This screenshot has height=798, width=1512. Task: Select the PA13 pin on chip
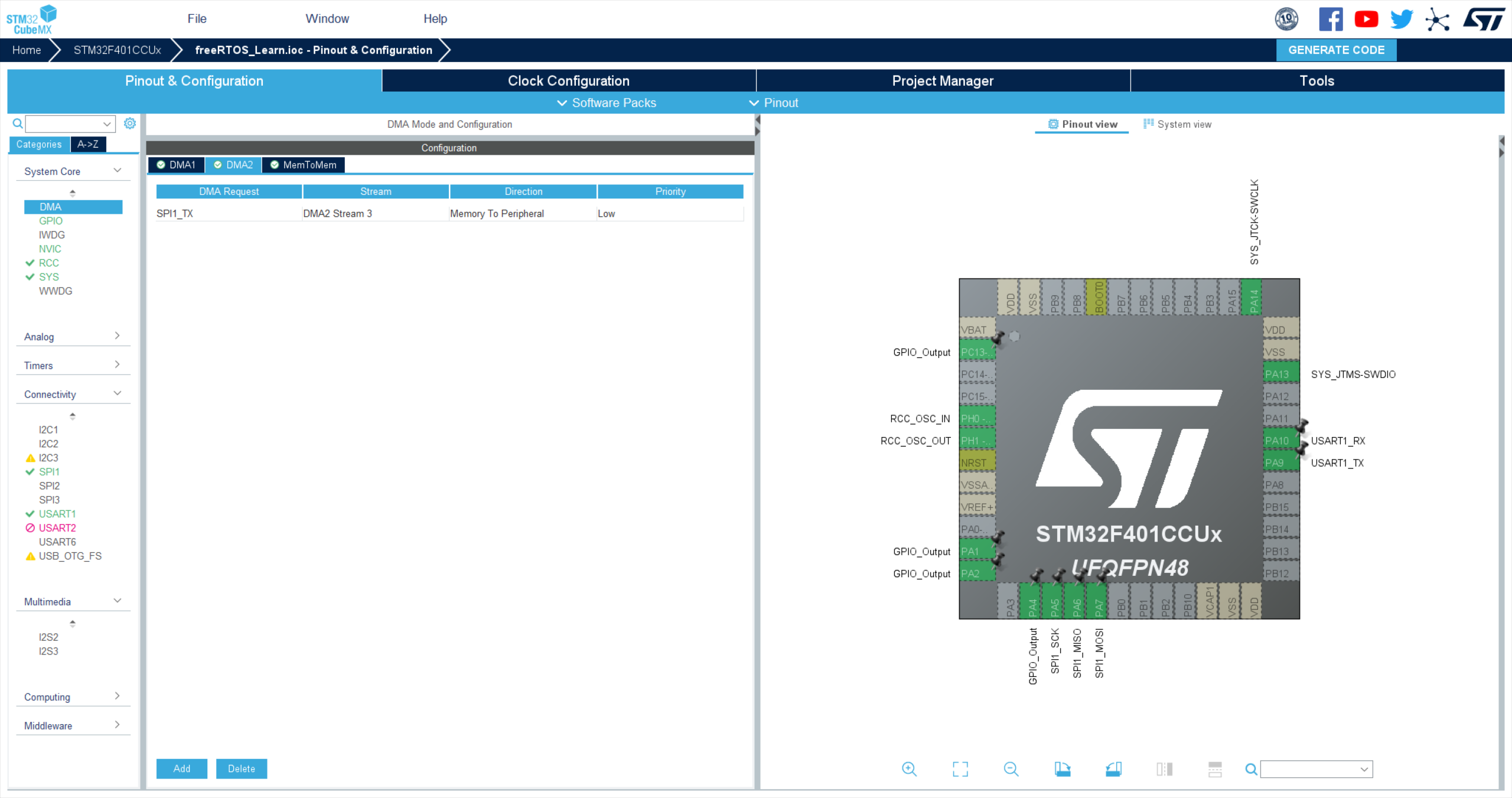pyautogui.click(x=1281, y=374)
